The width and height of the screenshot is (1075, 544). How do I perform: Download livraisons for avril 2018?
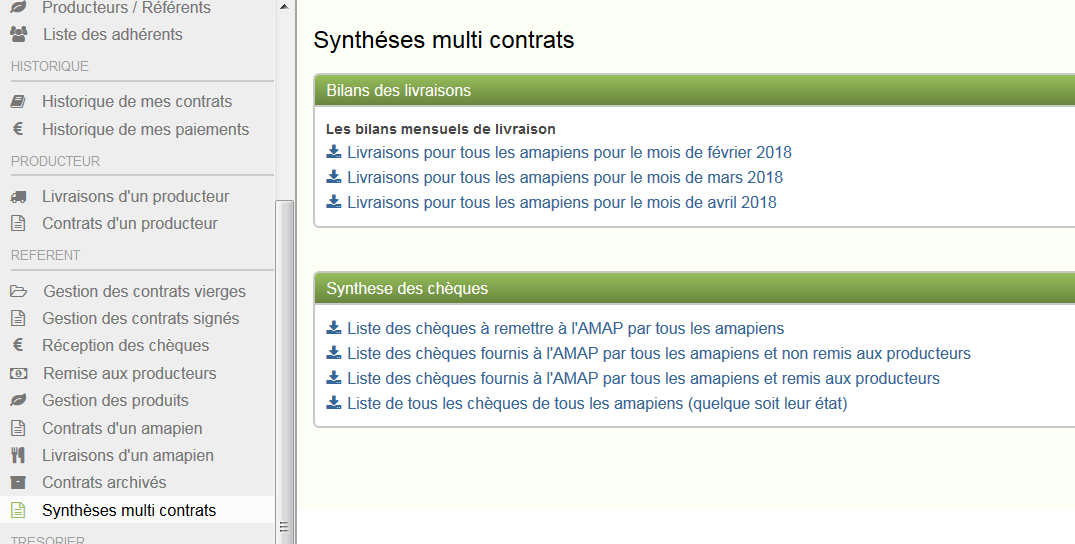click(x=561, y=202)
